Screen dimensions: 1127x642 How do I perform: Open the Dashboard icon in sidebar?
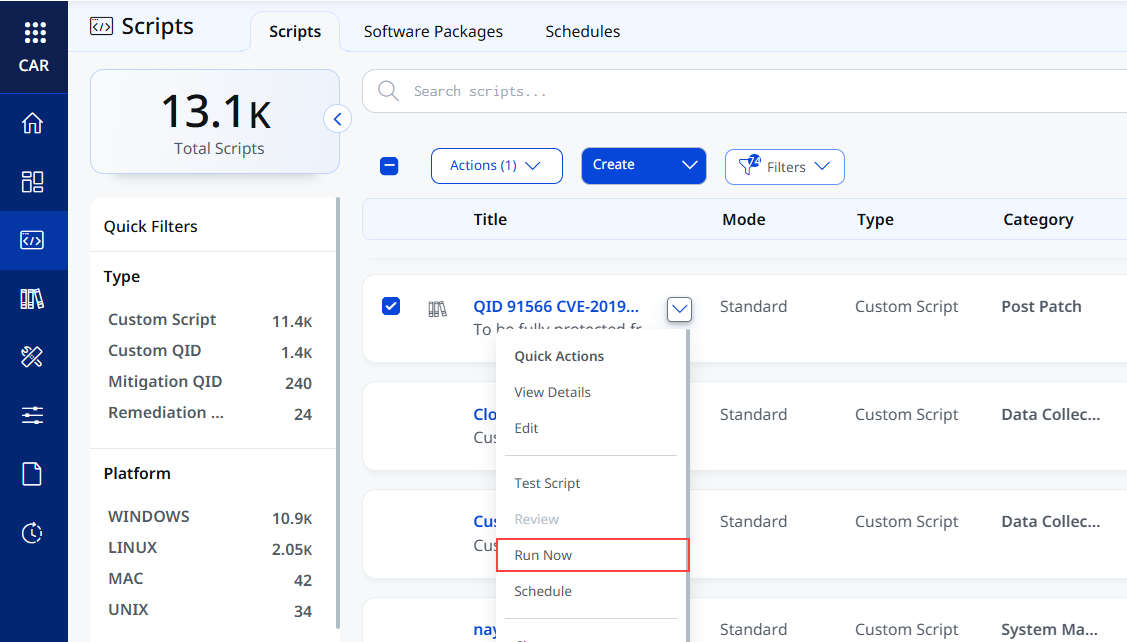click(x=32, y=181)
